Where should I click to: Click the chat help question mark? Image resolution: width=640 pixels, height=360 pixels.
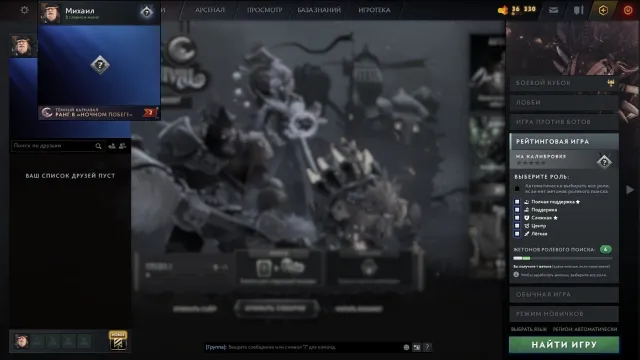tap(427, 347)
